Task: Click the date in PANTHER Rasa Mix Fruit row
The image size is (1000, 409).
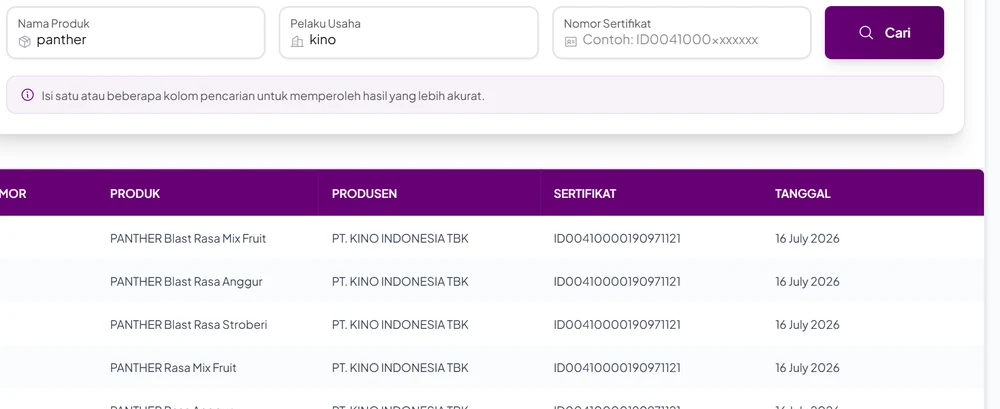Action: point(807,368)
